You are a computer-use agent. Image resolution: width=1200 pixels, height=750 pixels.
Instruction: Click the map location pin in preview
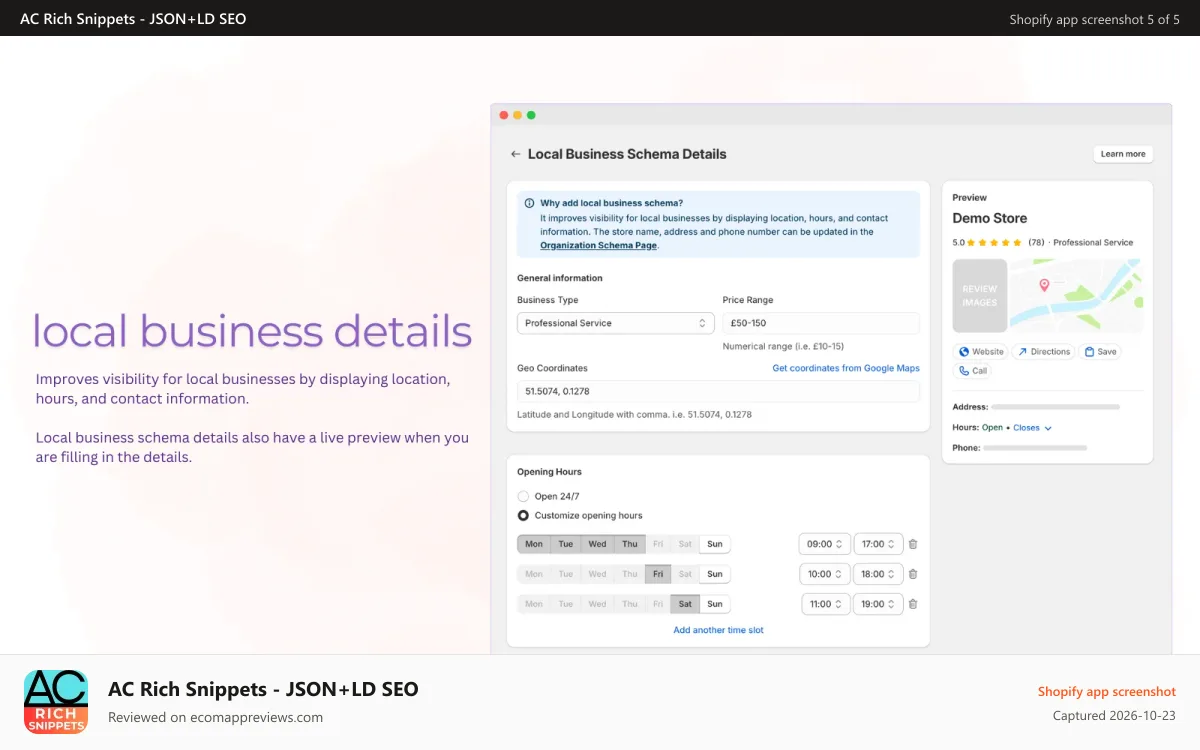(x=1044, y=285)
